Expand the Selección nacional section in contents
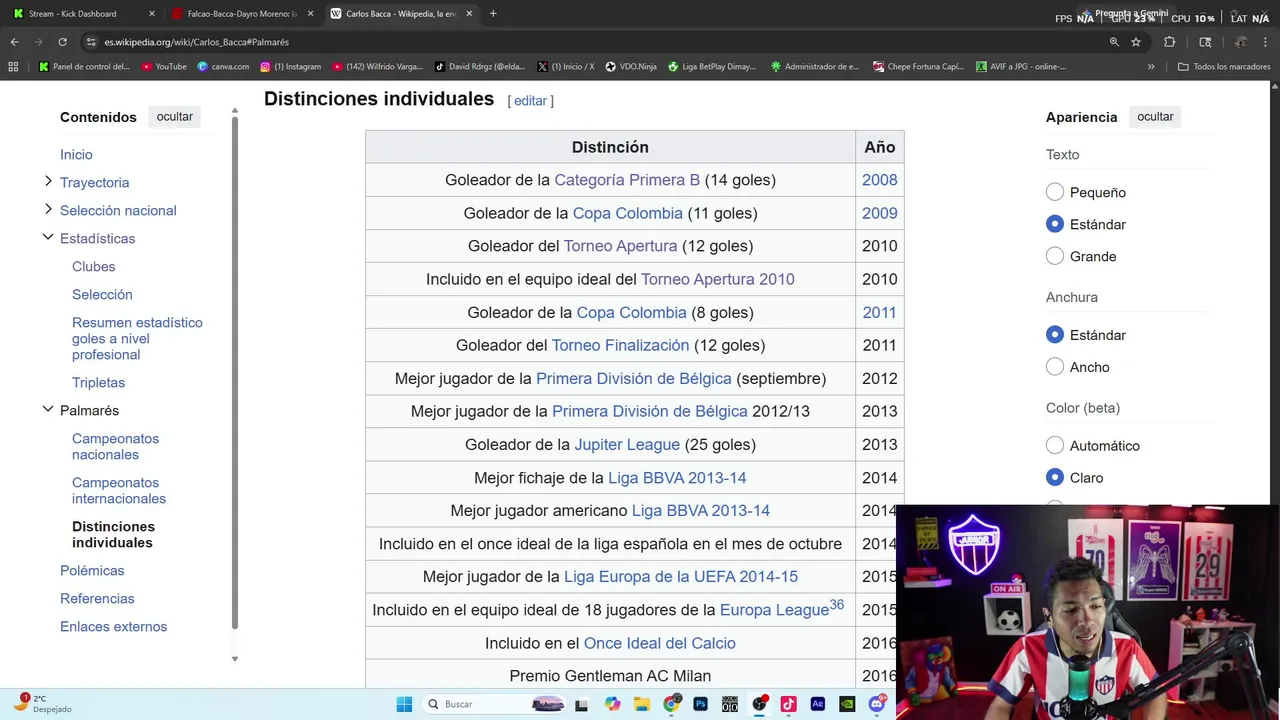Viewport: 1280px width, 720px height. tap(48, 209)
